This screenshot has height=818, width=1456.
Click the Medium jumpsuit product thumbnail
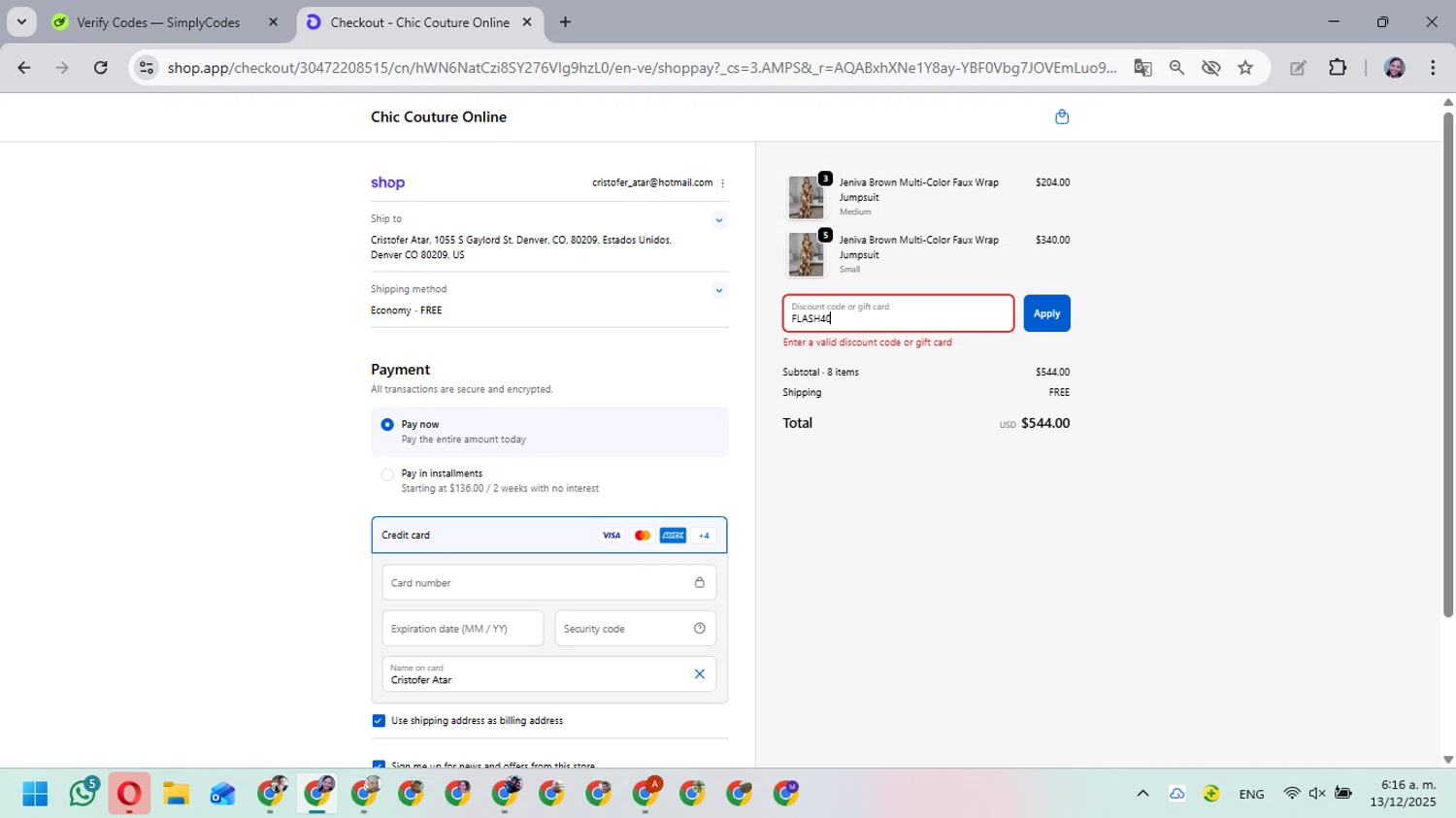pos(806,197)
